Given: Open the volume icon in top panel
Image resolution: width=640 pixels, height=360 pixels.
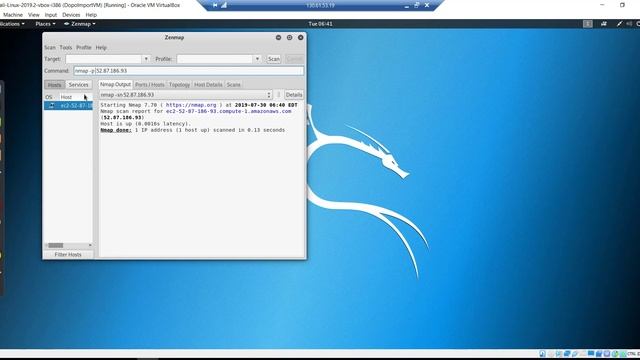Looking at the screenshot, I should pyautogui.click(x=629, y=24).
